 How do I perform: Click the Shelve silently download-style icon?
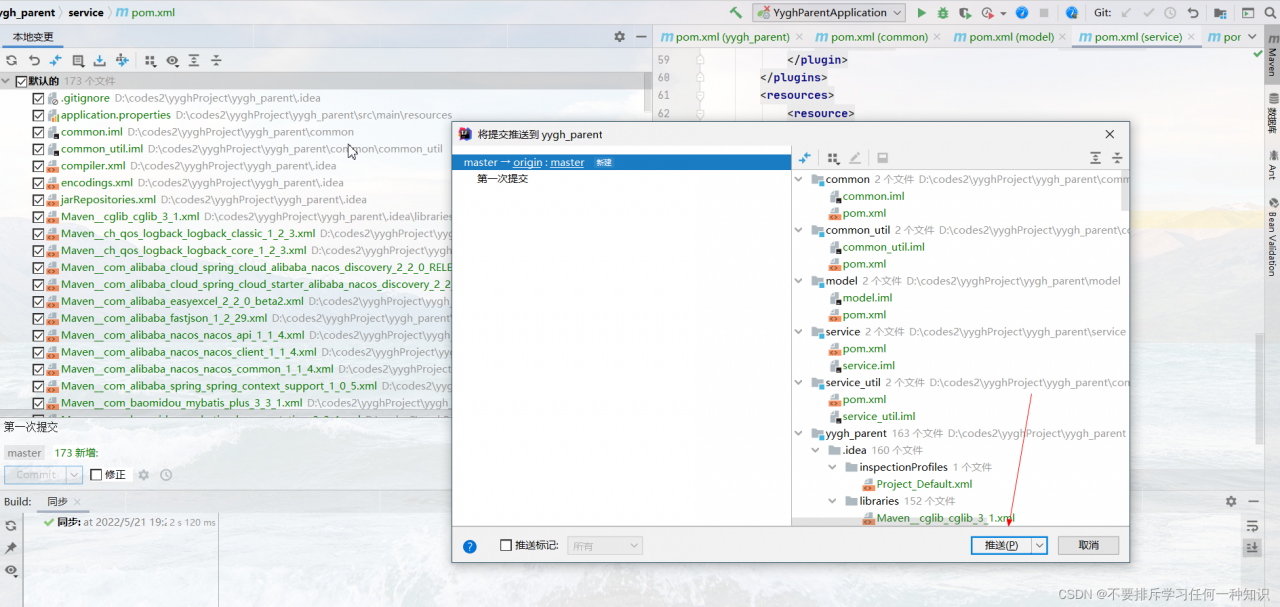100,61
